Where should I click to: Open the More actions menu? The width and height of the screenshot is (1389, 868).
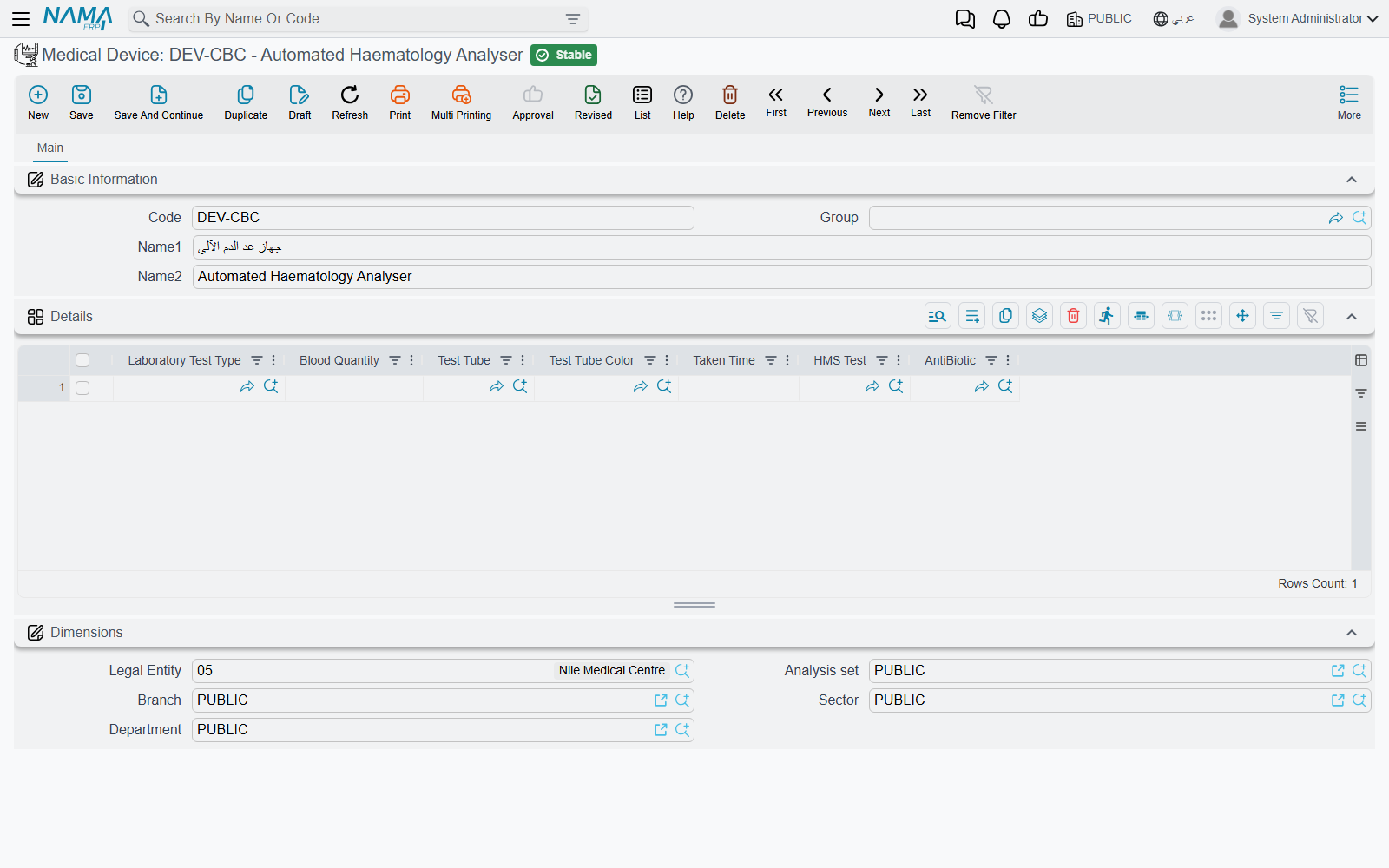[1349, 102]
